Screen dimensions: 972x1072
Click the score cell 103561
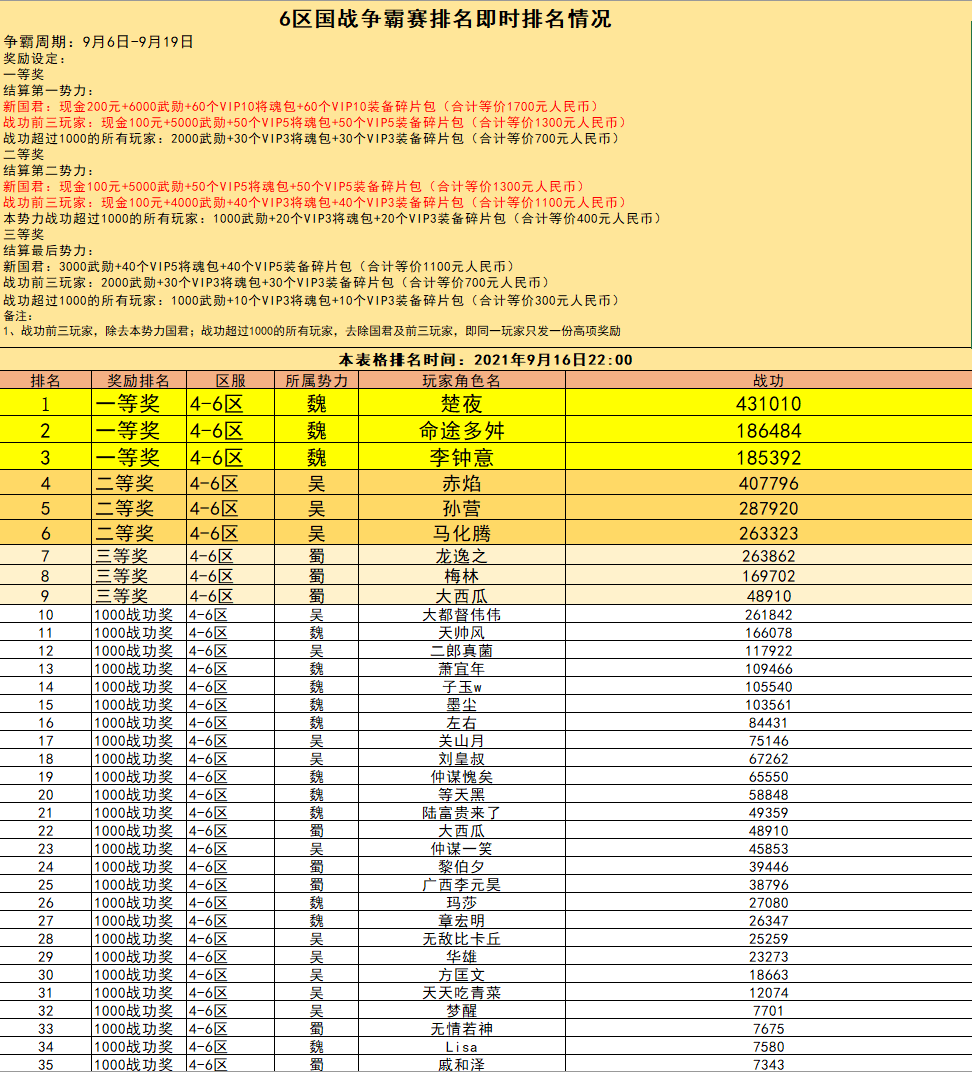[768, 704]
